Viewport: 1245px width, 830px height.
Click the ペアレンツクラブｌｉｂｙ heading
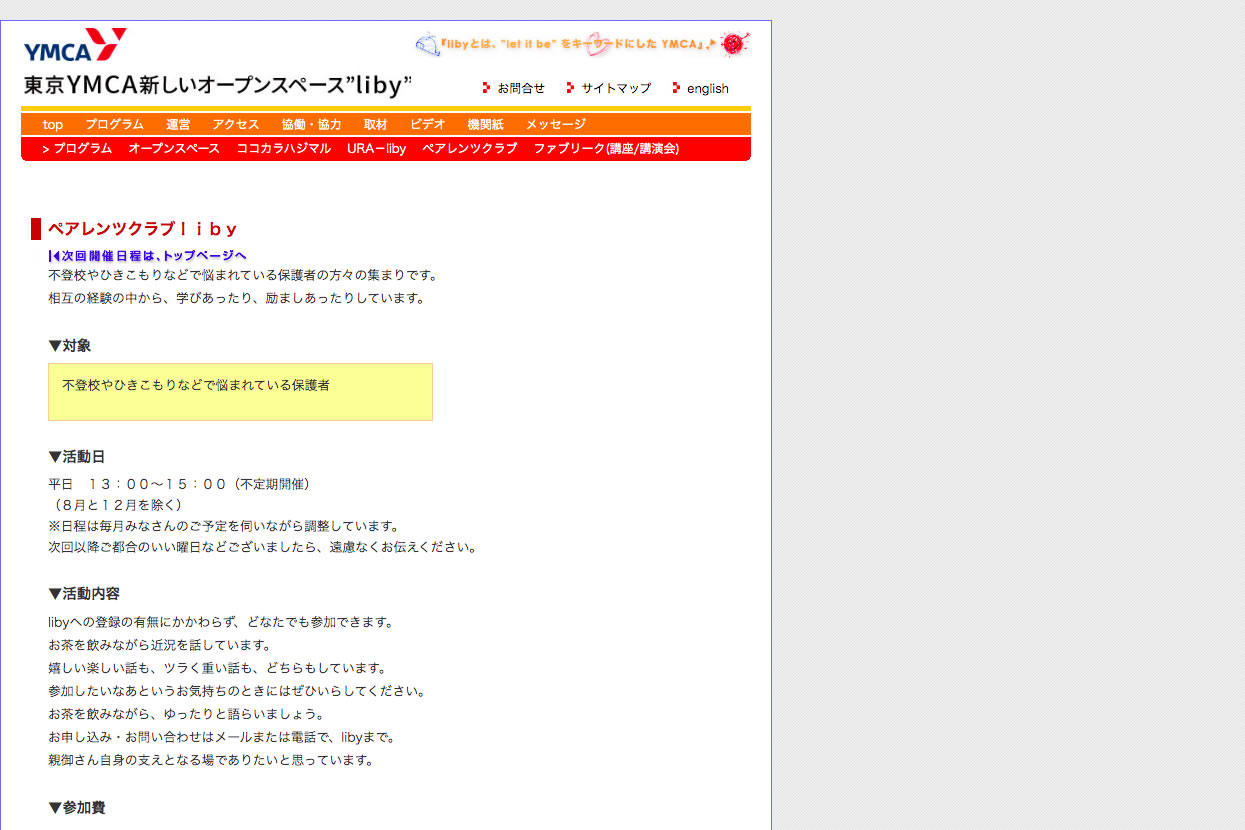143,229
